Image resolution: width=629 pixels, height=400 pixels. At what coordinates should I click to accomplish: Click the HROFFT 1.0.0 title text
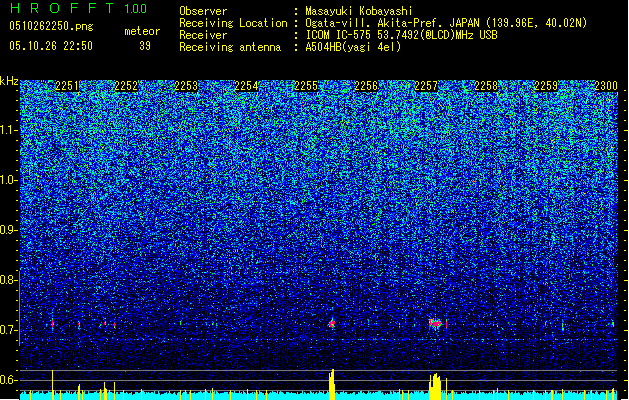coord(78,8)
